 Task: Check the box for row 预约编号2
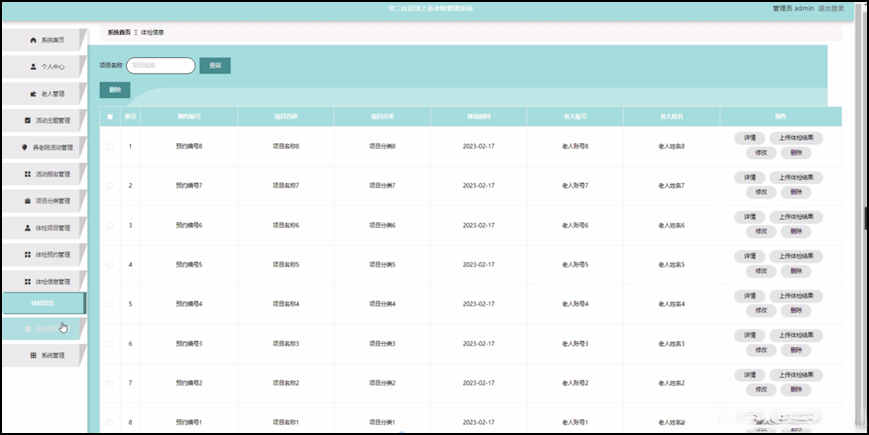[110, 383]
